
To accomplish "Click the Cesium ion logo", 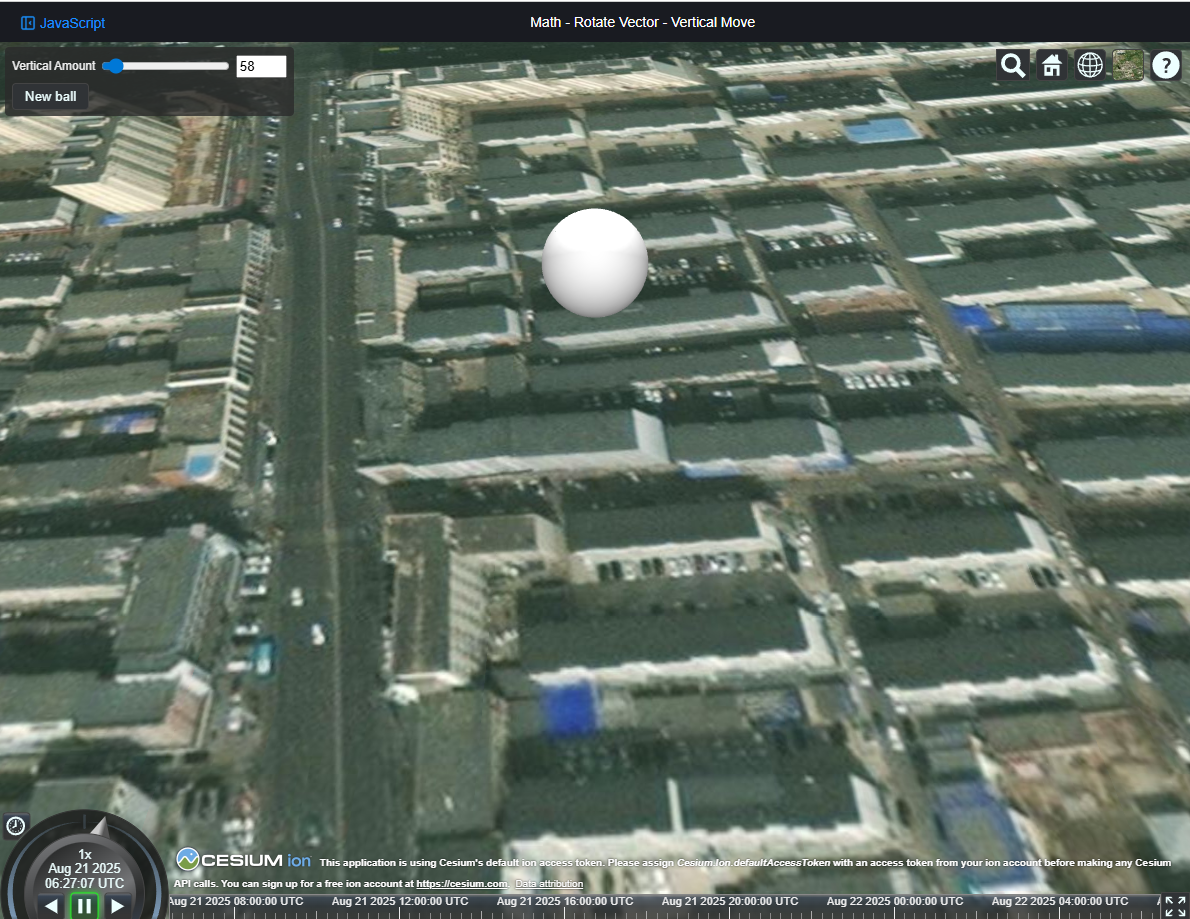I will coord(244,860).
